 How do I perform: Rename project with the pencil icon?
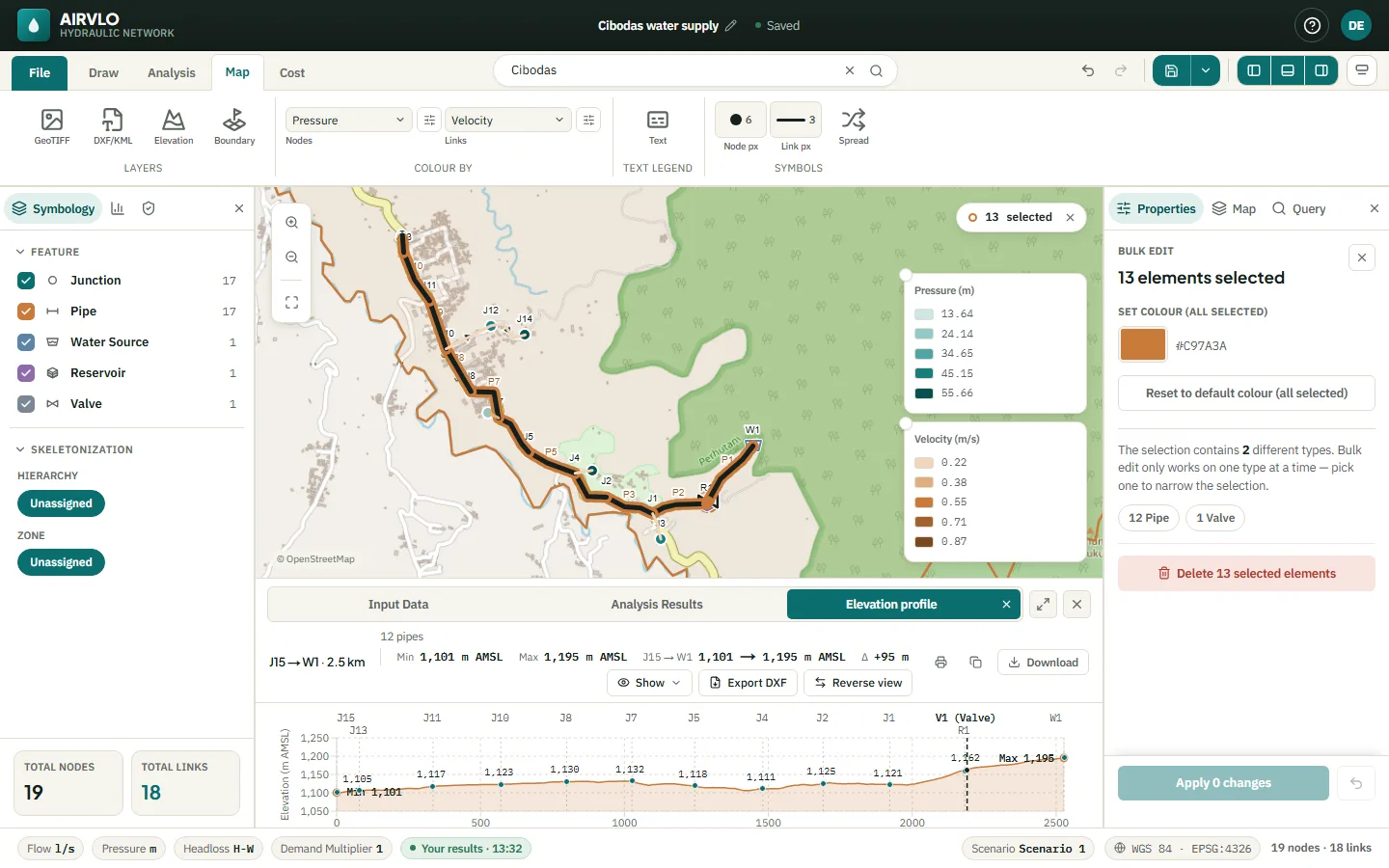click(x=731, y=26)
